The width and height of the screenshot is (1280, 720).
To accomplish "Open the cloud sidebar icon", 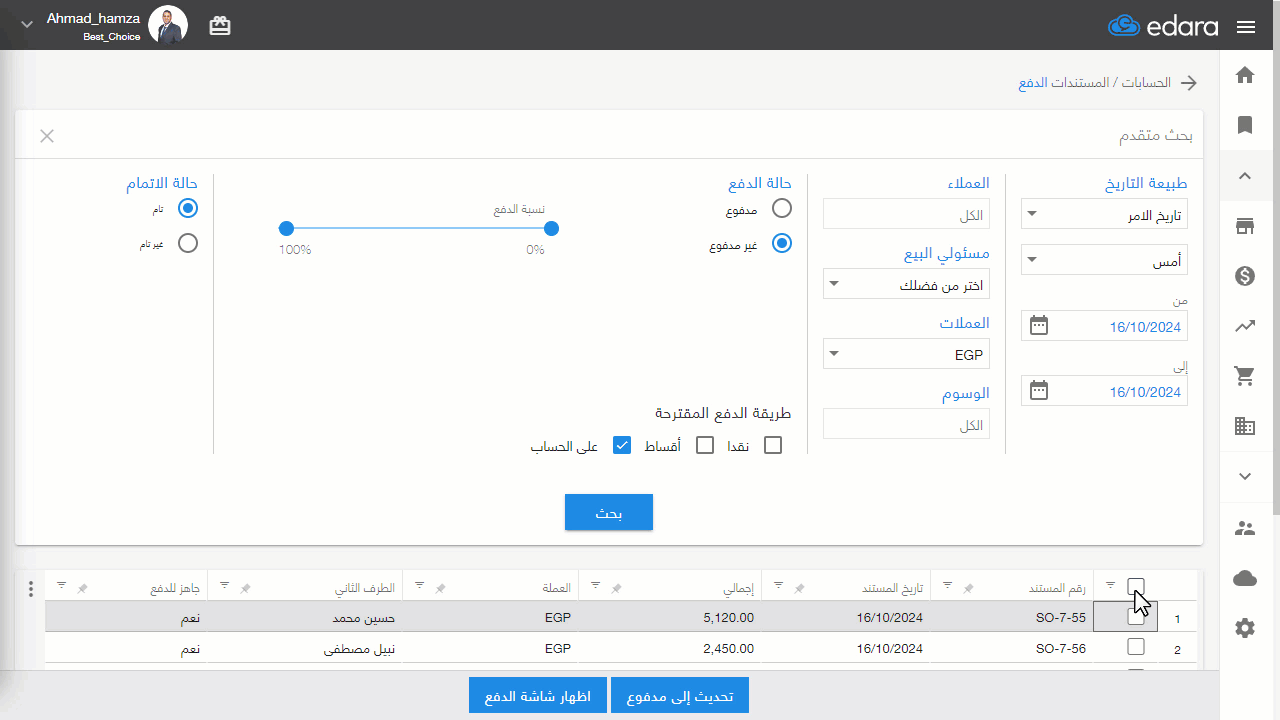I will coord(1245,578).
